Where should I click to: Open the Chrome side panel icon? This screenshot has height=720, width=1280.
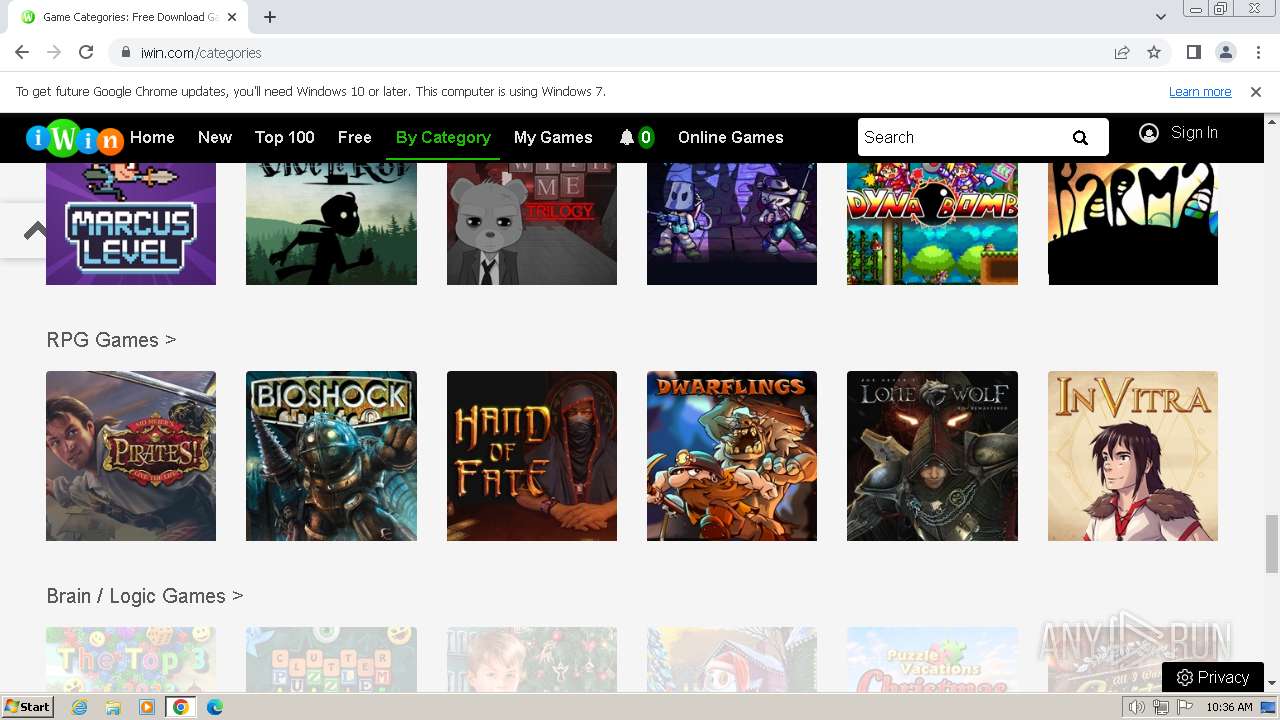[x=1194, y=52]
